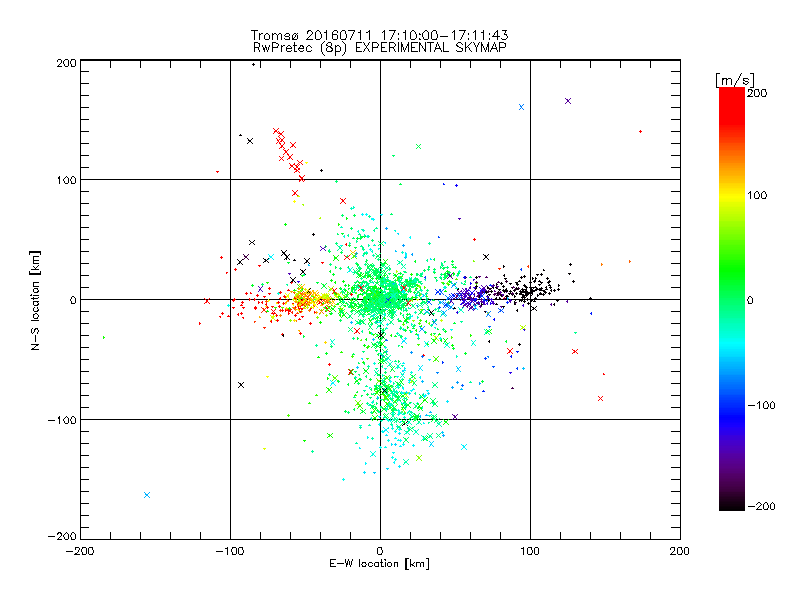Click the title line reading 'Tromsø 20160711 17:10:00-17:11:43'

[x=379, y=35]
